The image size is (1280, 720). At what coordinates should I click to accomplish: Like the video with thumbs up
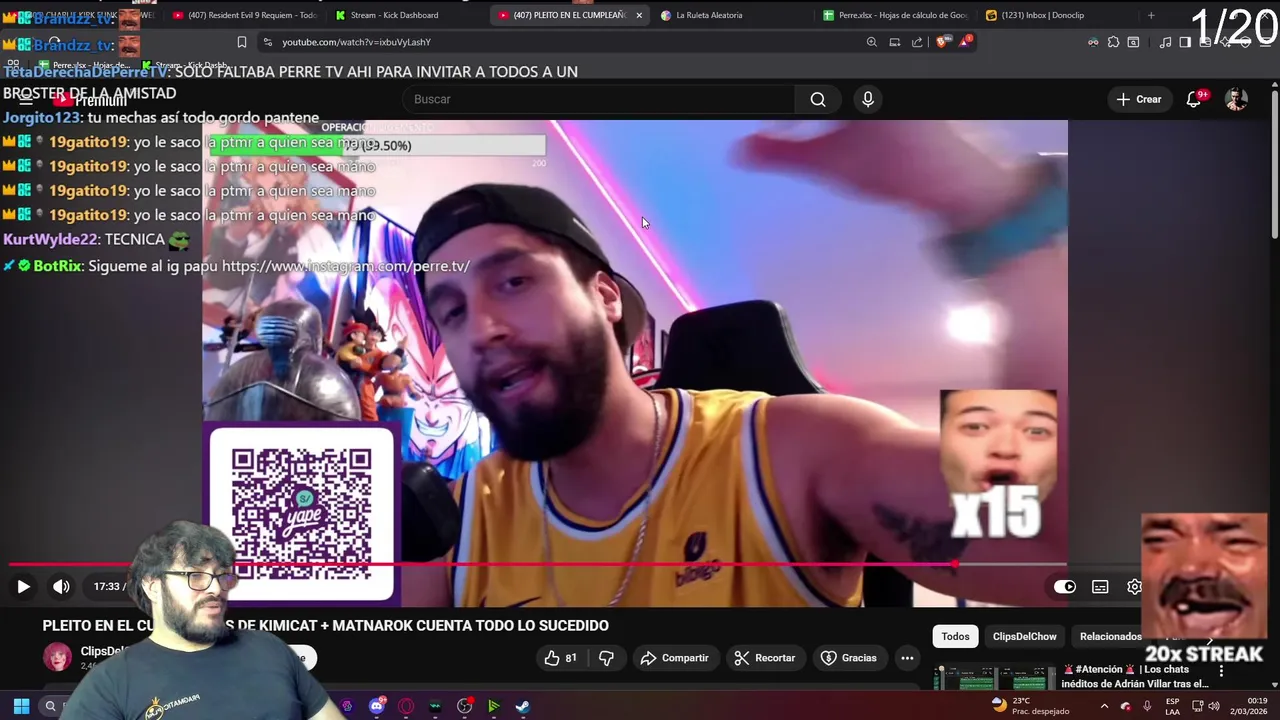click(x=561, y=658)
